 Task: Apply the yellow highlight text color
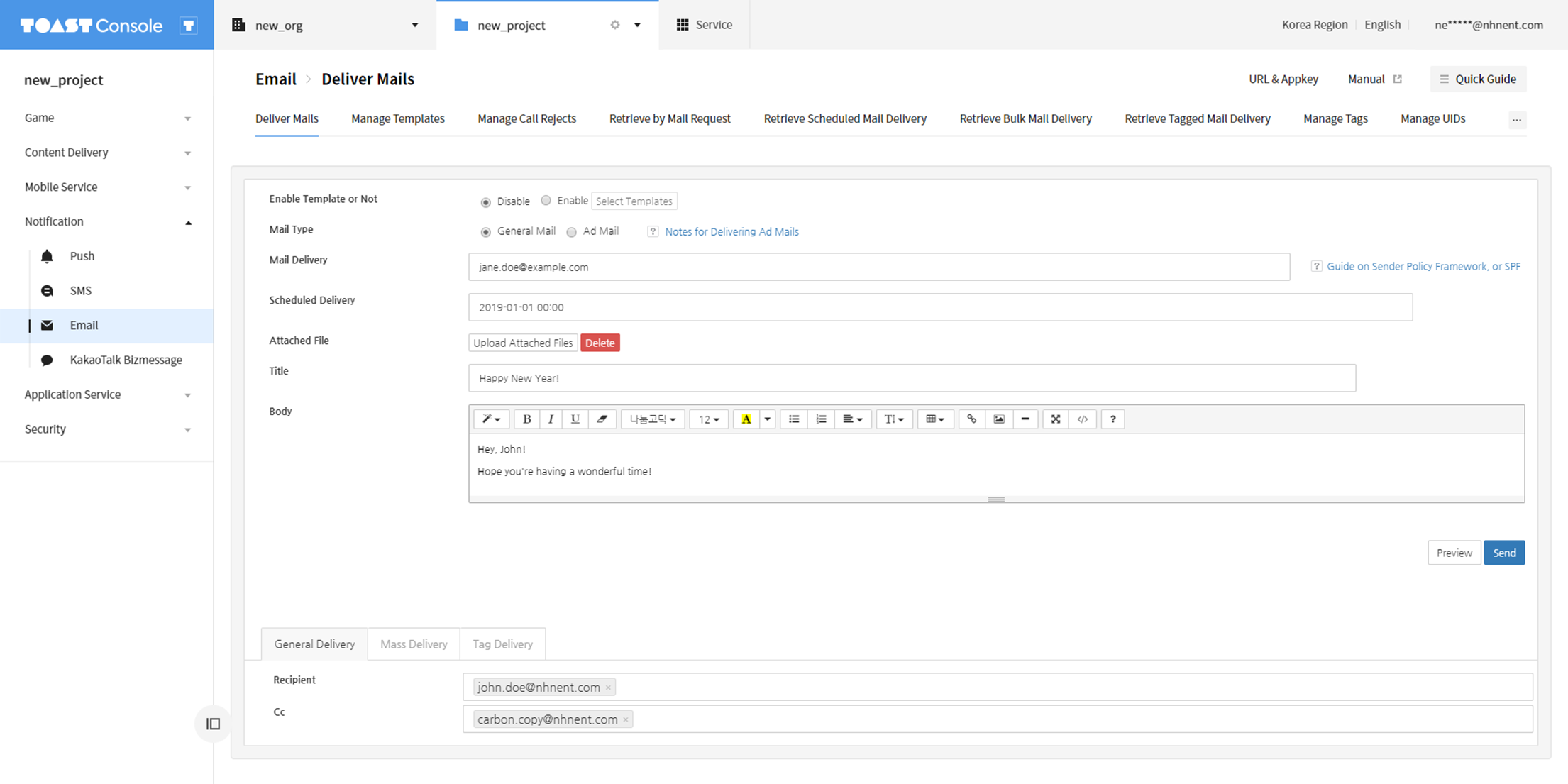746,419
